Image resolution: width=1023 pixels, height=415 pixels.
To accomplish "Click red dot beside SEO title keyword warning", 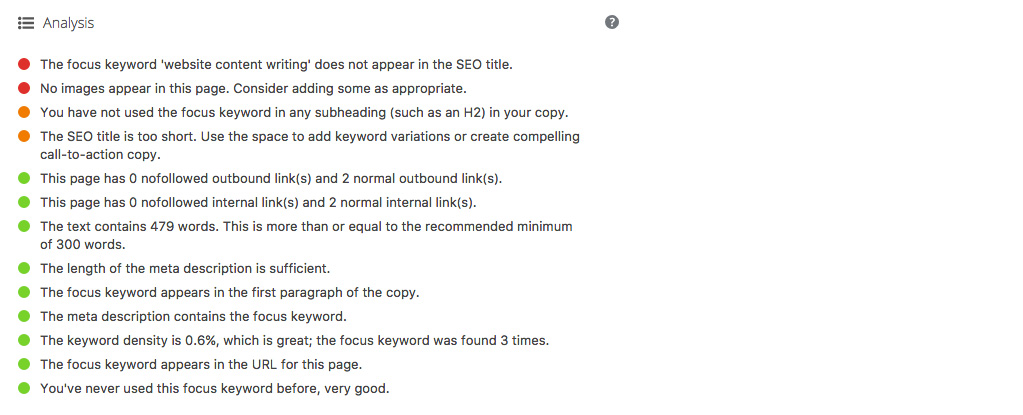I will point(24,64).
